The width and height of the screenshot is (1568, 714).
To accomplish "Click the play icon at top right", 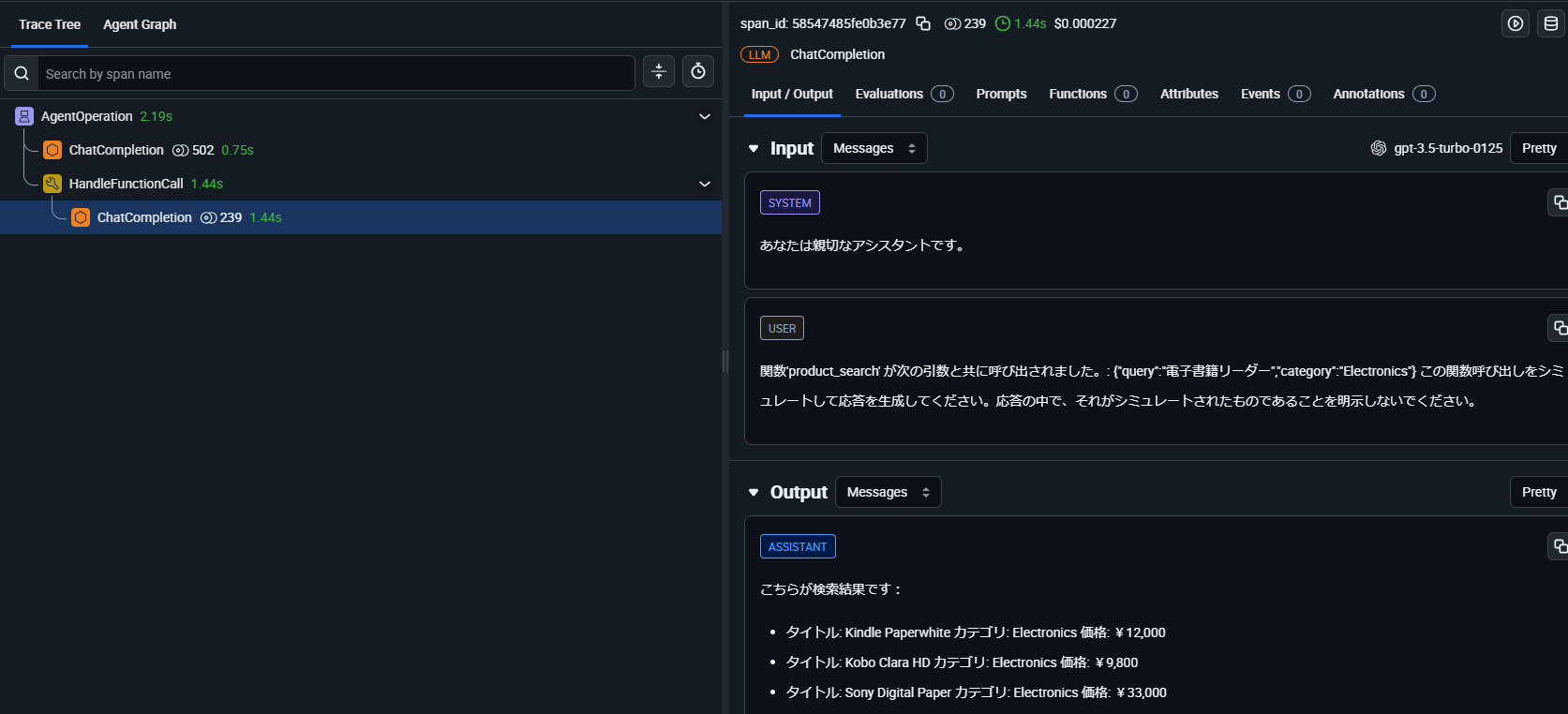I will tap(1516, 23).
